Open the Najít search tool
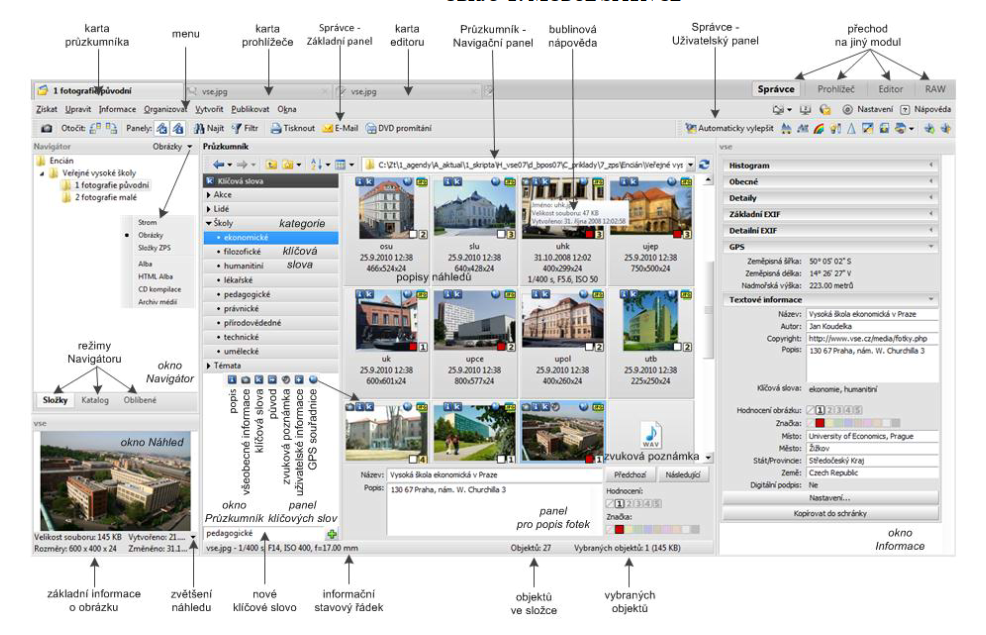Viewport: 986px width, 635px height. pyautogui.click(x=209, y=128)
